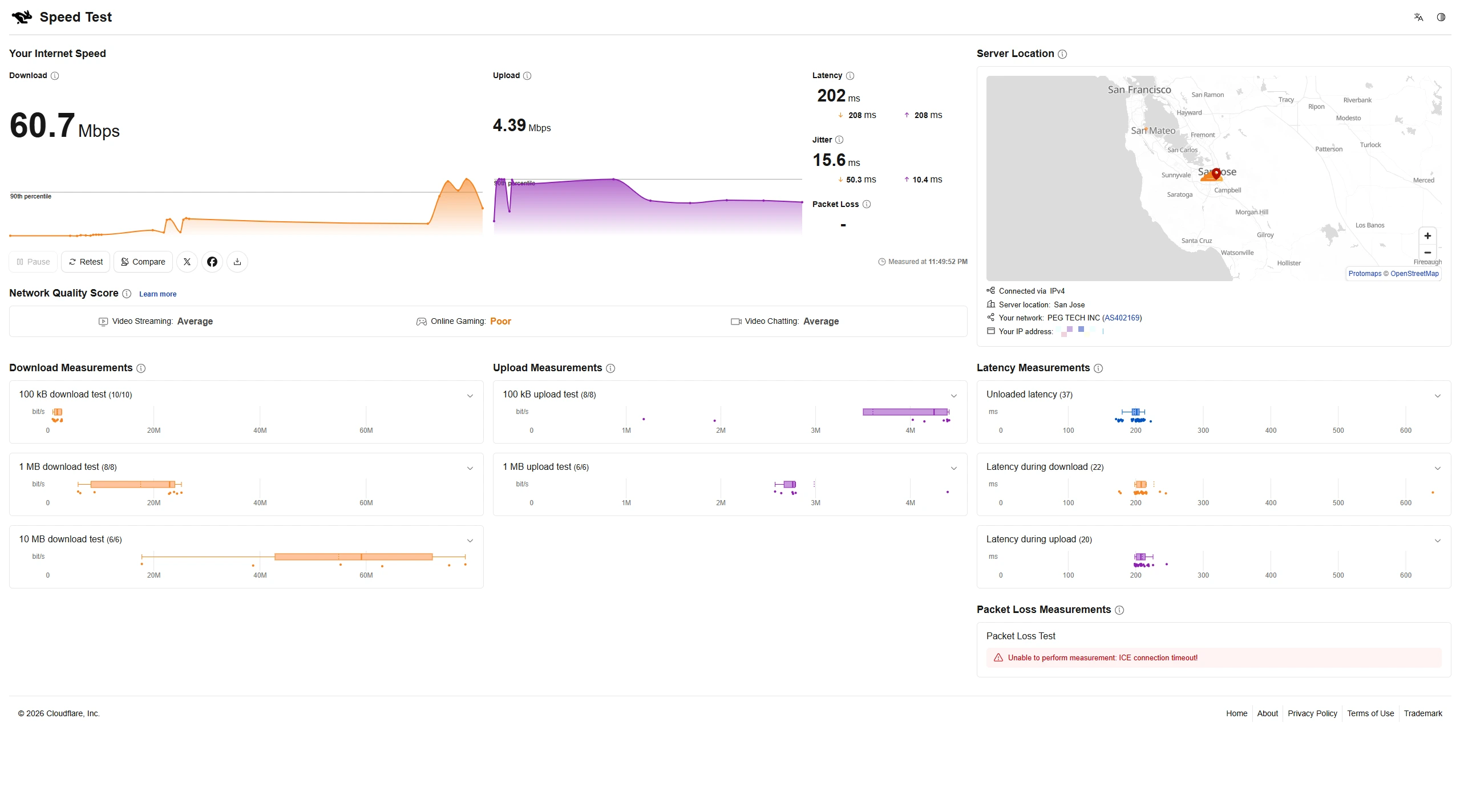Click the Packet Loss info icon
The height and width of the screenshot is (812, 1460).
[867, 205]
